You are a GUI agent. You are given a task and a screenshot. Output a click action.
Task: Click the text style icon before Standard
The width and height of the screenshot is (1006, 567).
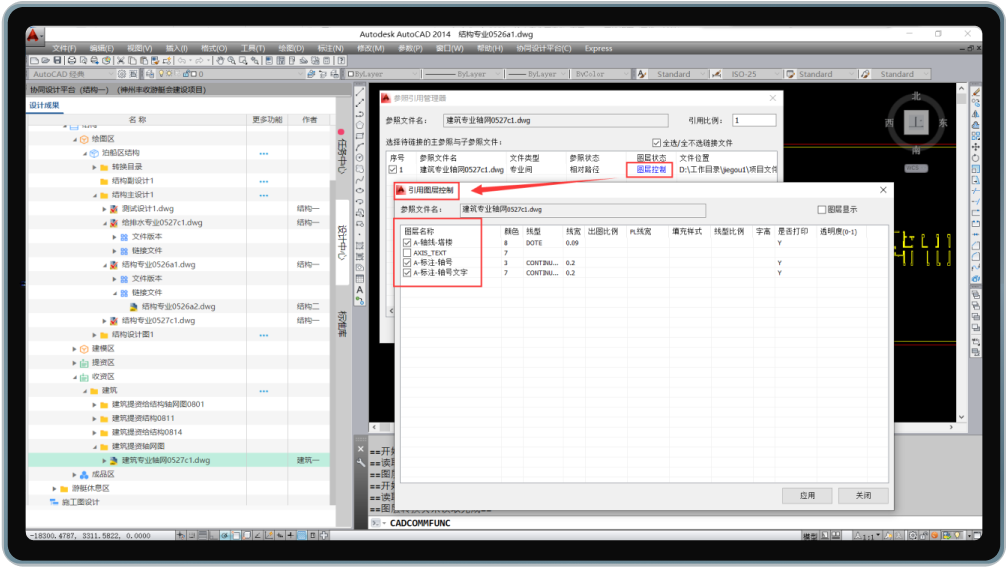(x=642, y=74)
